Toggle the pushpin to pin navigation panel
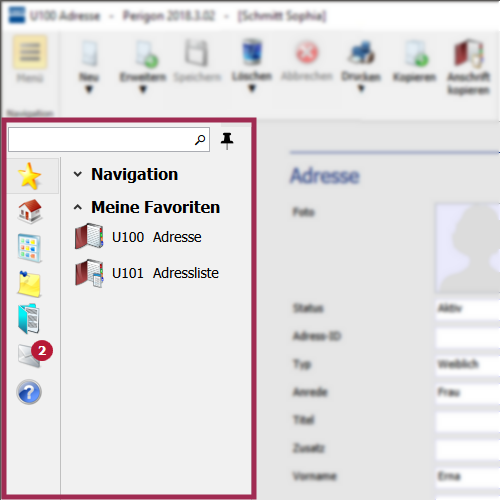Viewport: 500px width, 500px height. (x=227, y=140)
